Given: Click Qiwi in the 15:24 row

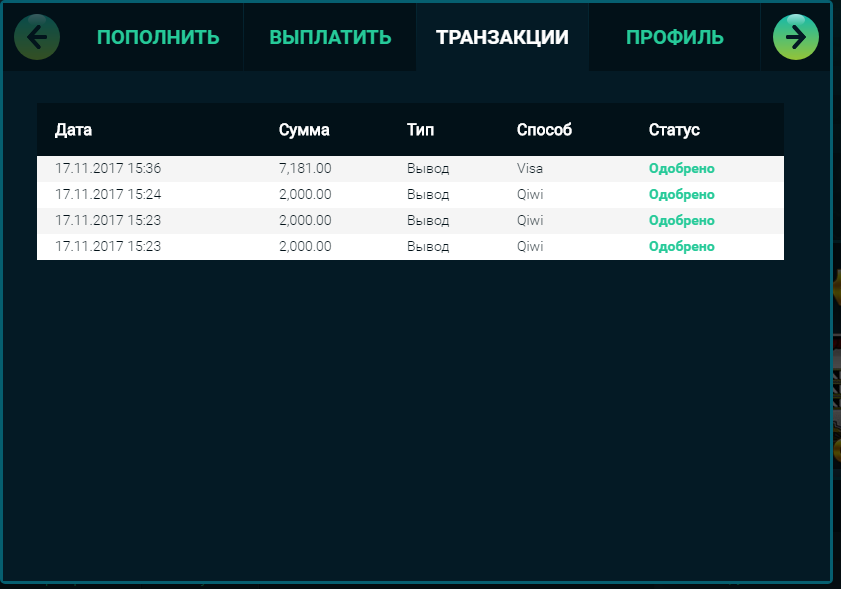Looking at the screenshot, I should coord(530,194).
